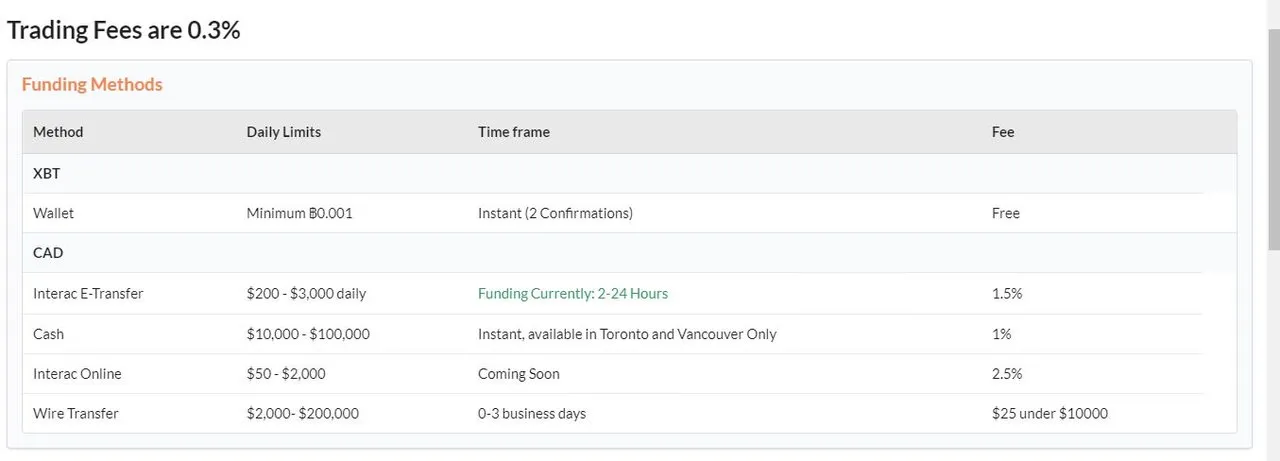Select the CAD section row

tap(629, 253)
